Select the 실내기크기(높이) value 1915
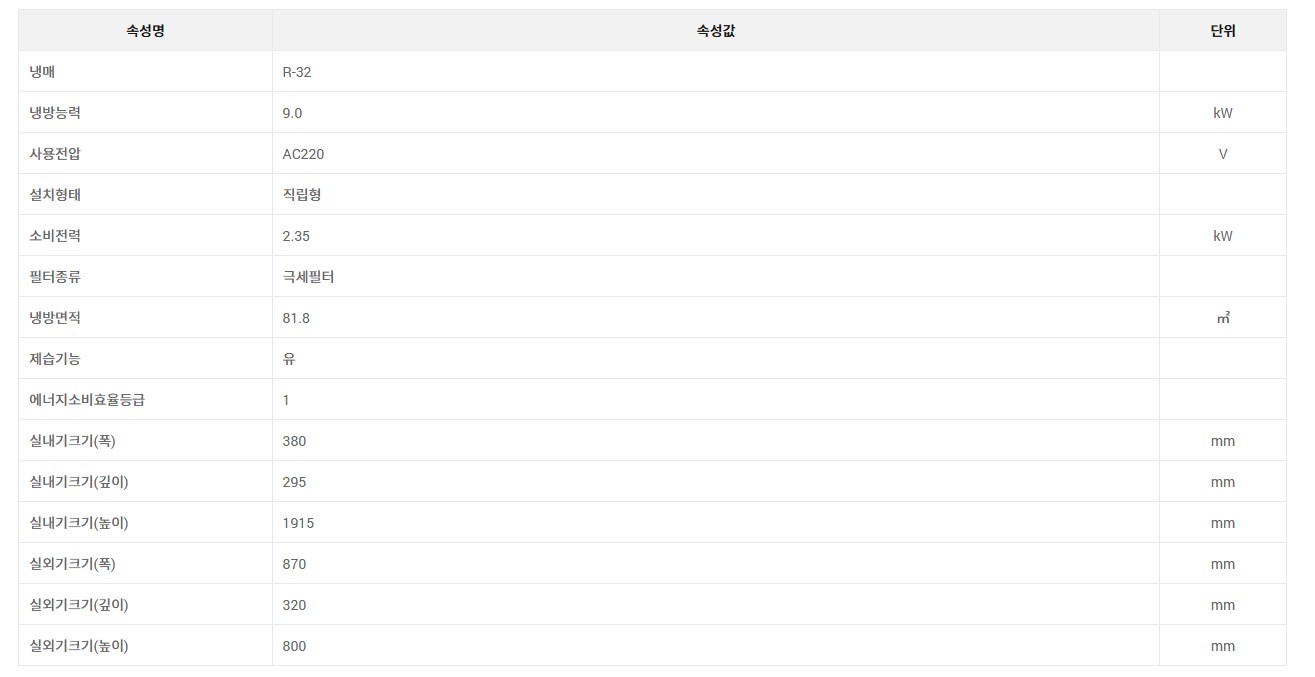 299,523
